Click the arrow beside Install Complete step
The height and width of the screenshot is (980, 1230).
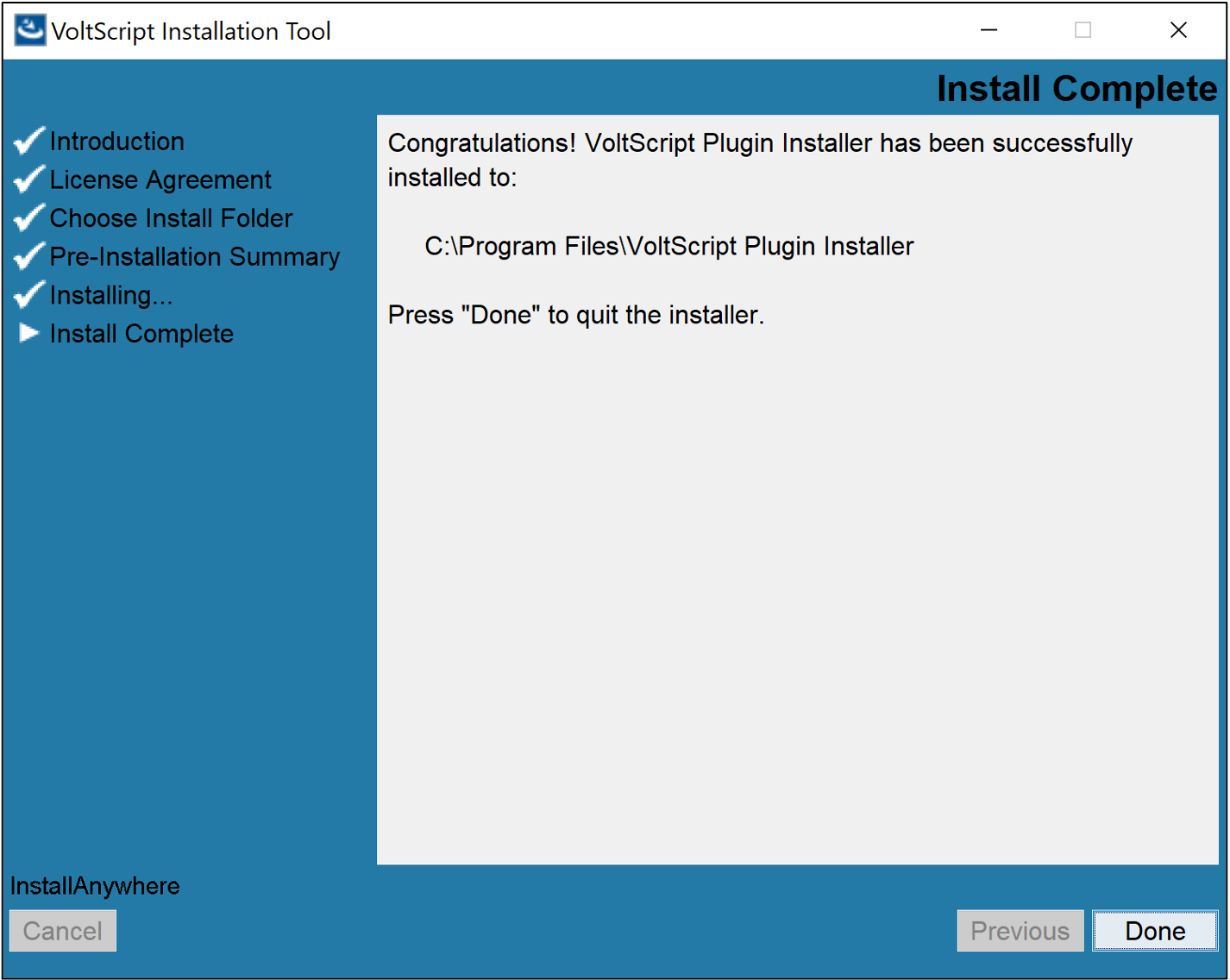(x=29, y=333)
